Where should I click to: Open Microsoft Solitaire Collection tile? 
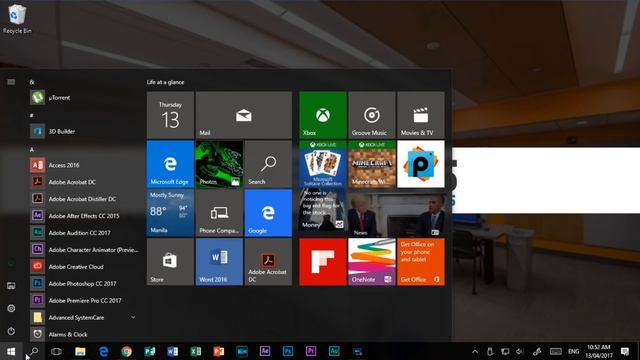coord(323,164)
